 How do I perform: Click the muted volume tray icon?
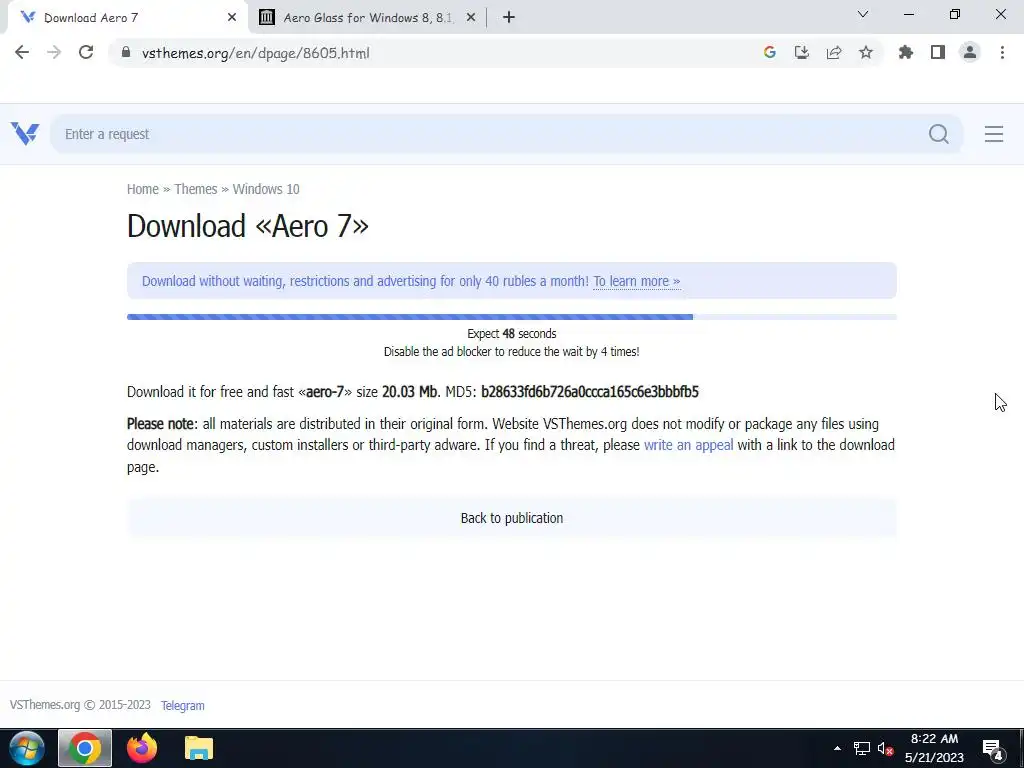click(886, 748)
